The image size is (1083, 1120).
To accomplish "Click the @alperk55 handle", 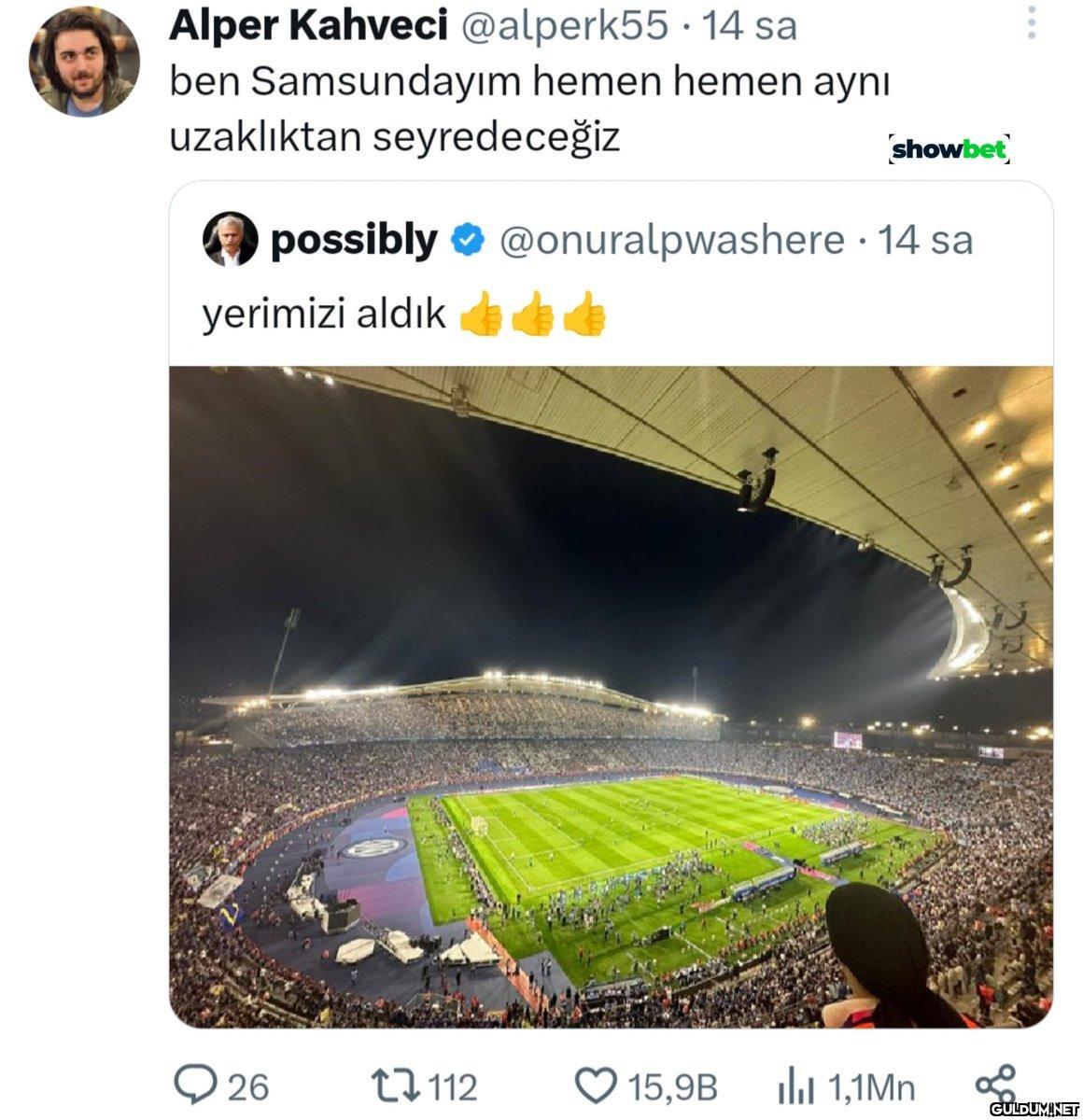I will point(565,26).
